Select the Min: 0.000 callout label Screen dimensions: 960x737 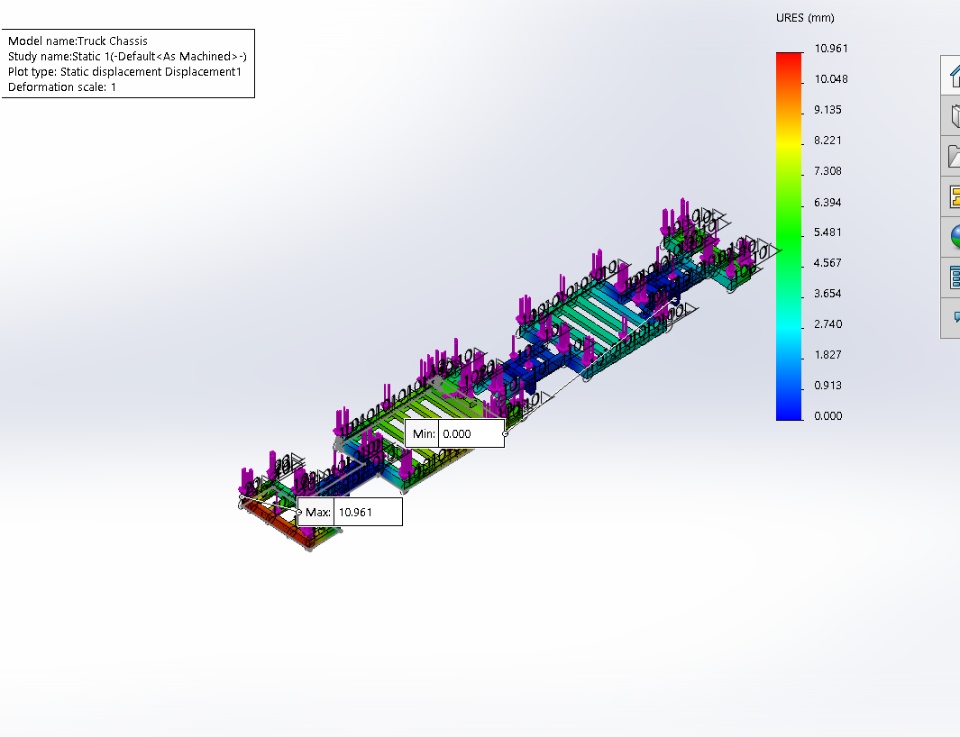pyautogui.click(x=455, y=433)
